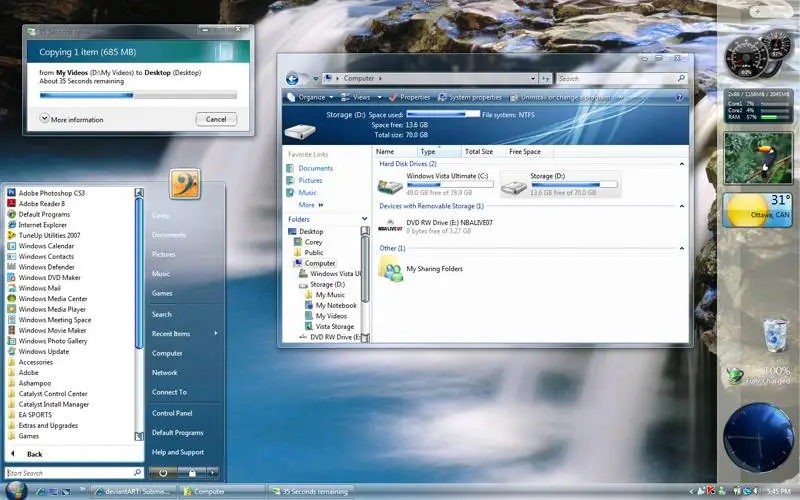This screenshot has width=800, height=500.
Task: Open Help and Support in Start menu
Action: (x=178, y=452)
